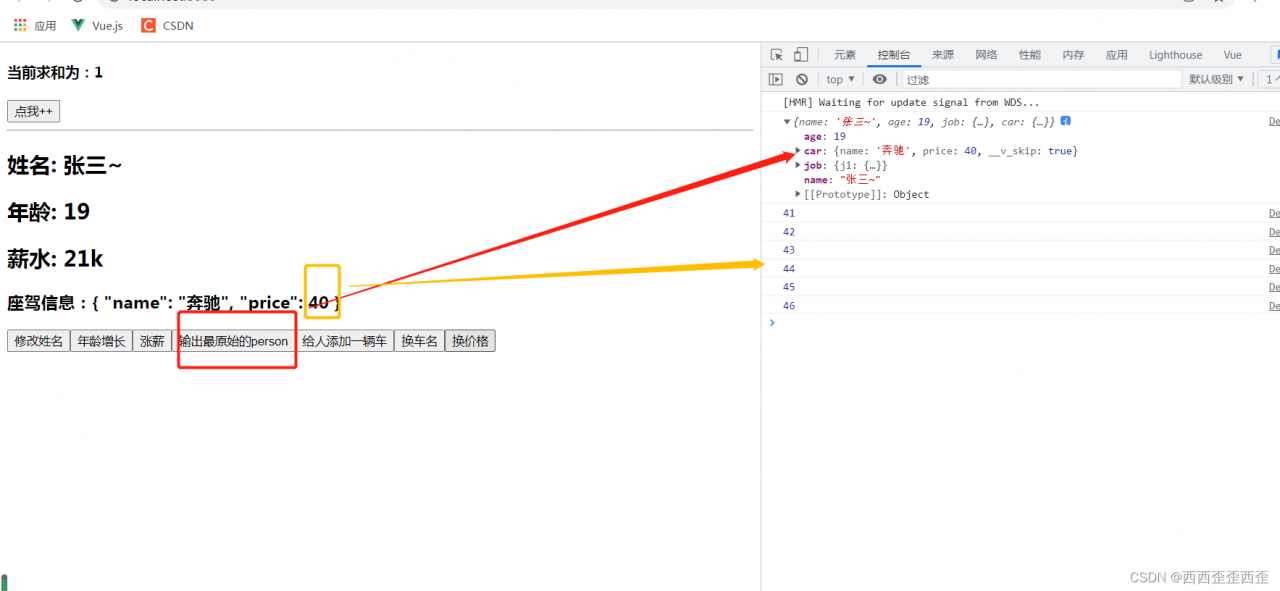The height and width of the screenshot is (591, 1280).
Task: Click the age: 19 property line
Action: [825, 136]
